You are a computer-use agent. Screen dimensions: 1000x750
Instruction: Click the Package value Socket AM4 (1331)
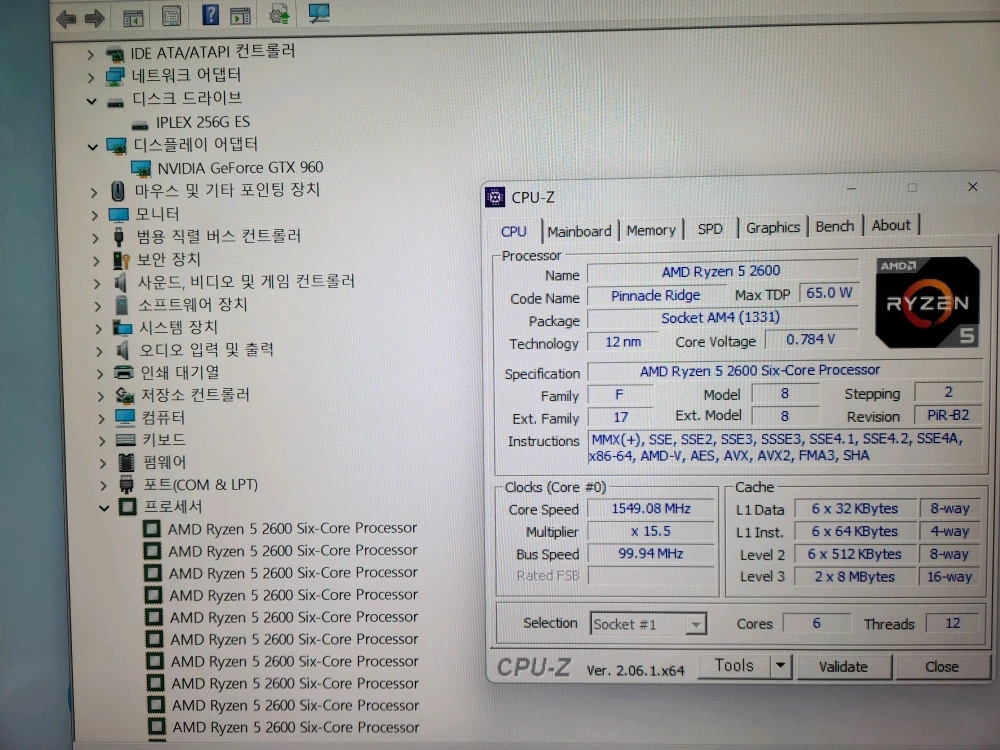[x=722, y=318]
